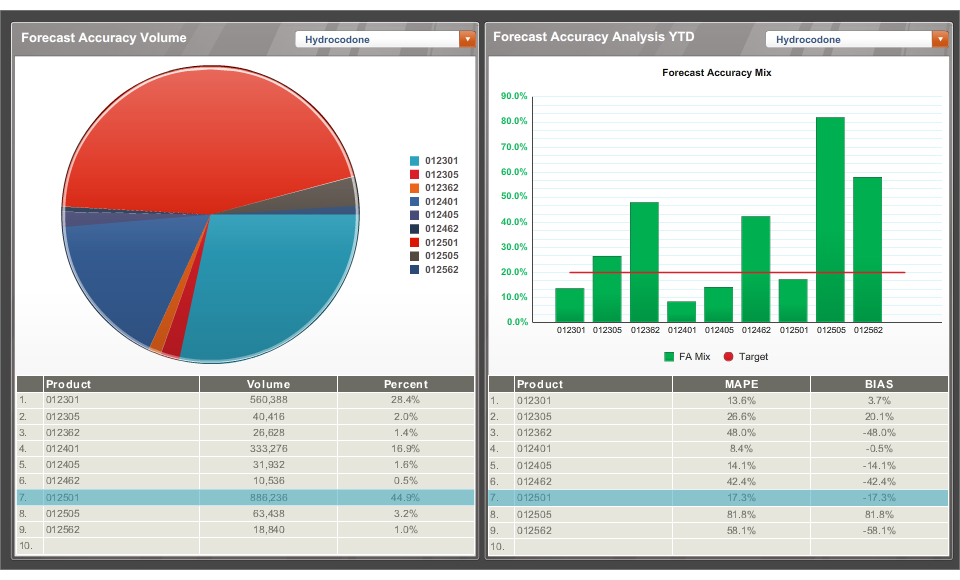Open the right Hydrocodone product dropdown

(x=850, y=38)
